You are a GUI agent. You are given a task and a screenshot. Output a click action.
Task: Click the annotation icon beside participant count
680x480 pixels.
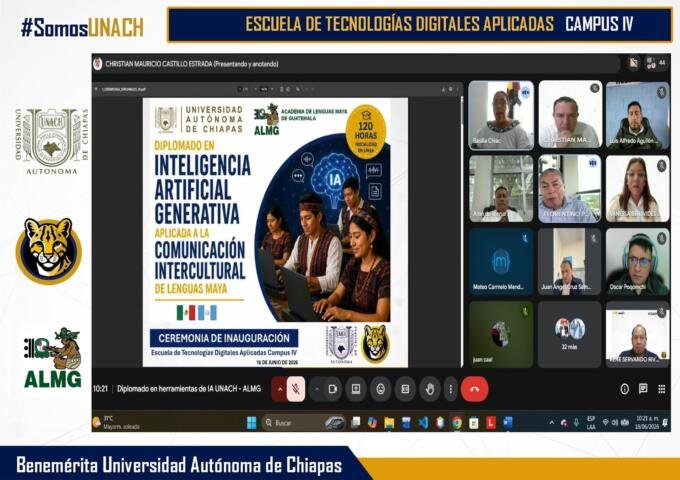pos(634,63)
